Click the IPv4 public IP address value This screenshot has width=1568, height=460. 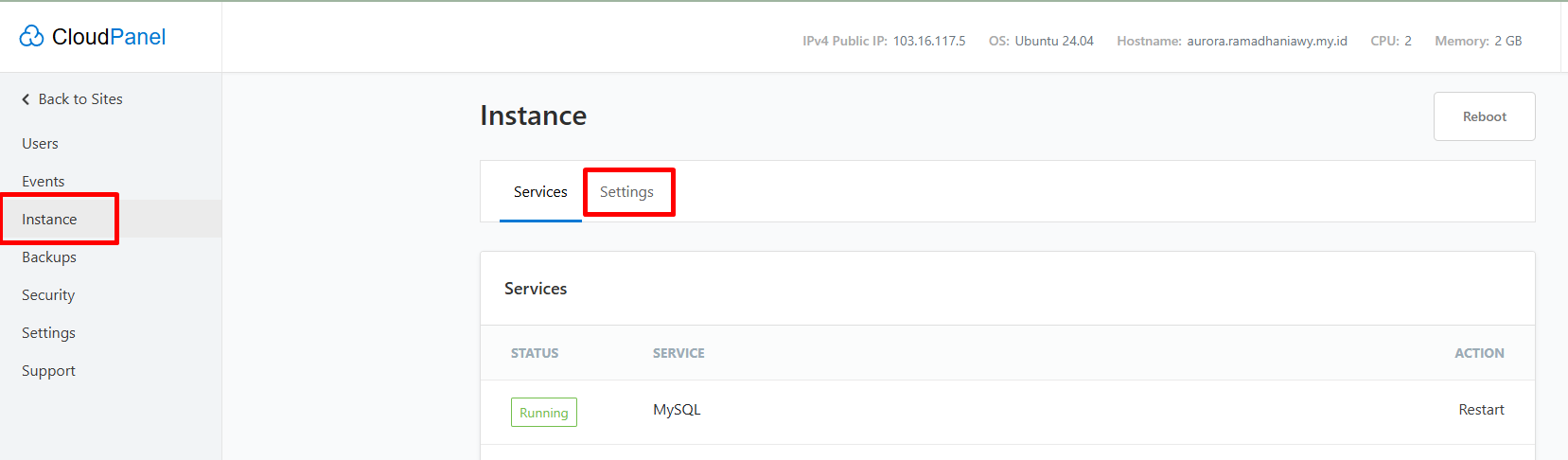(x=929, y=42)
